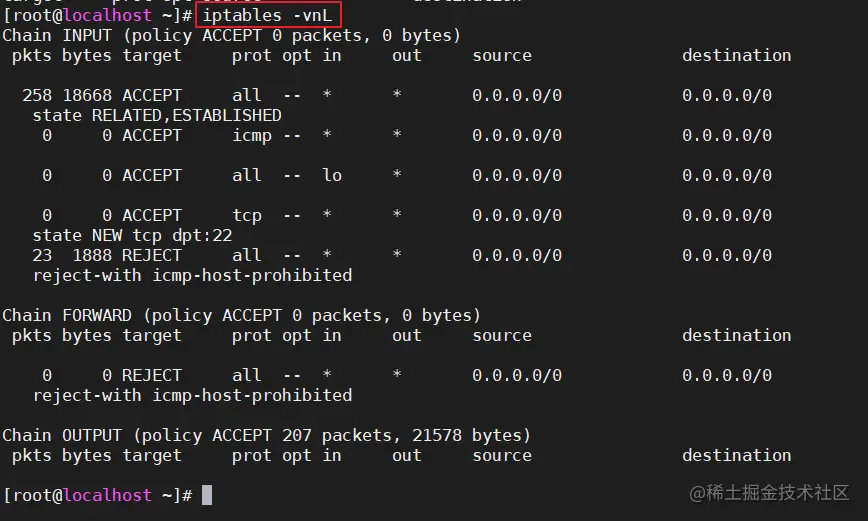
Task: Click the 'destination' header of the FORWARD chain
Action: click(736, 336)
